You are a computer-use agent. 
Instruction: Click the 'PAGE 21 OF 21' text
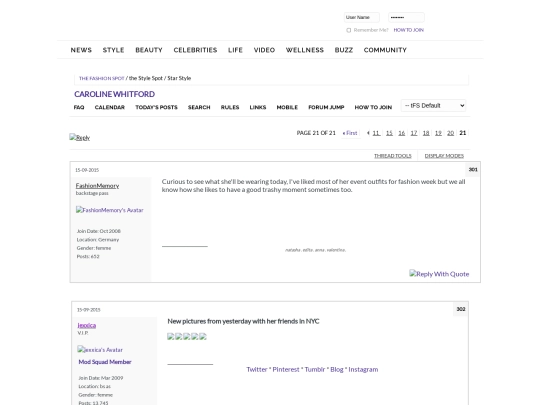click(x=316, y=133)
